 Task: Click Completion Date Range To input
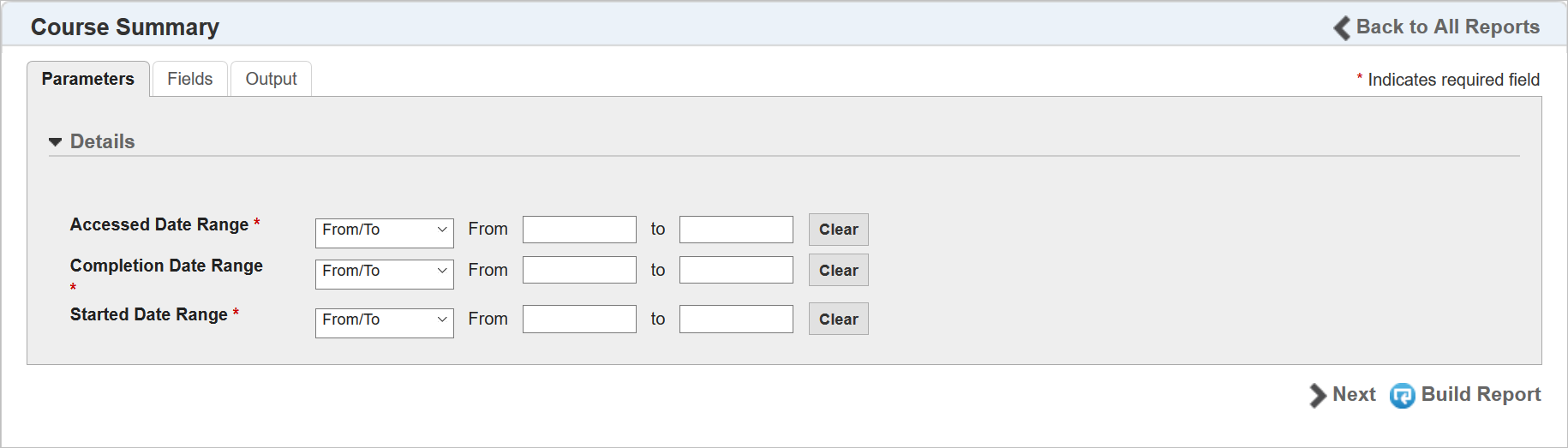[736, 271]
